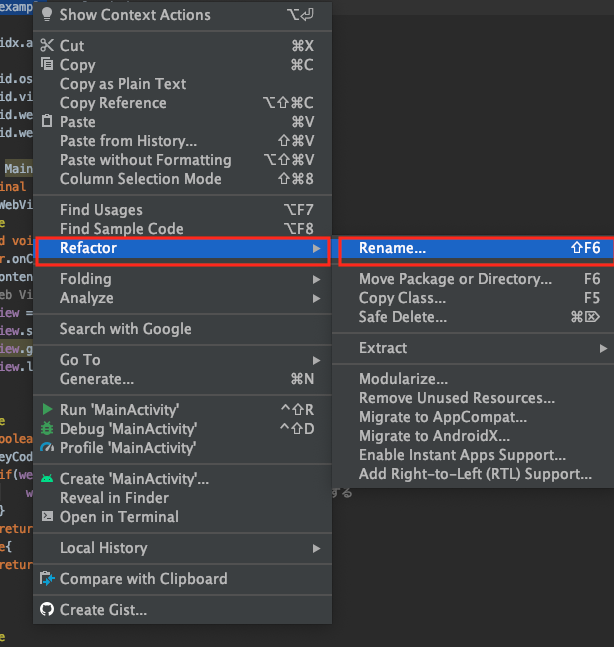Select Copy Class... entry
Viewport: 614px width, 647px height.
tap(473, 298)
